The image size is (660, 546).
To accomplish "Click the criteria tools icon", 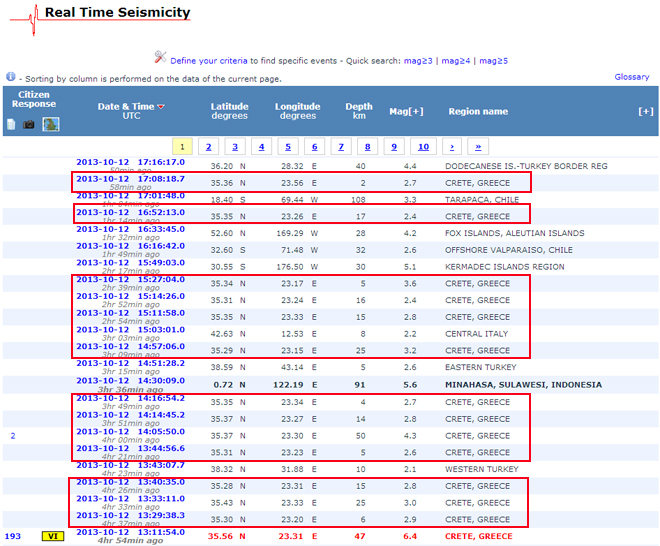I will tap(160, 58).
